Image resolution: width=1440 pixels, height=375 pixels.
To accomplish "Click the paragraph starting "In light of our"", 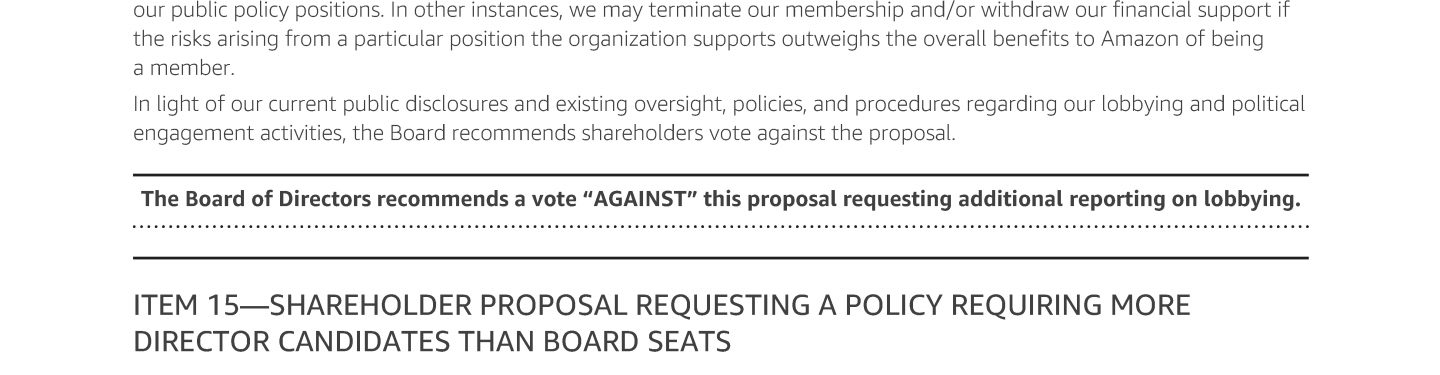I will [719, 119].
